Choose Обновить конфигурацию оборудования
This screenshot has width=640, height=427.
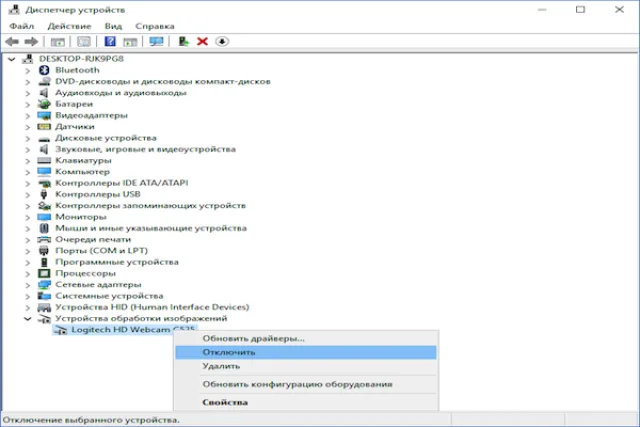click(306, 384)
